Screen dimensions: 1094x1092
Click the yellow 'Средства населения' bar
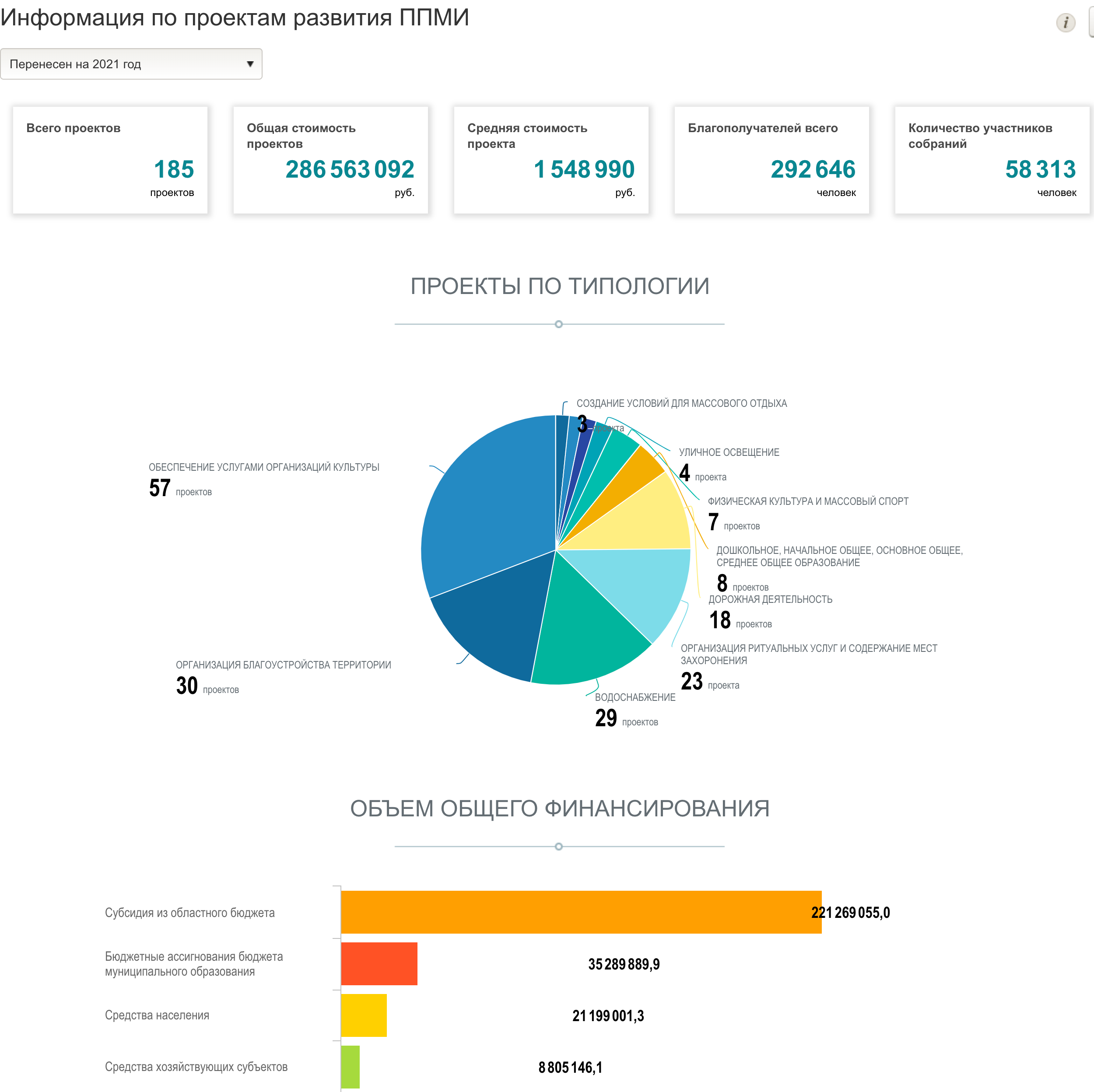pos(364,1015)
